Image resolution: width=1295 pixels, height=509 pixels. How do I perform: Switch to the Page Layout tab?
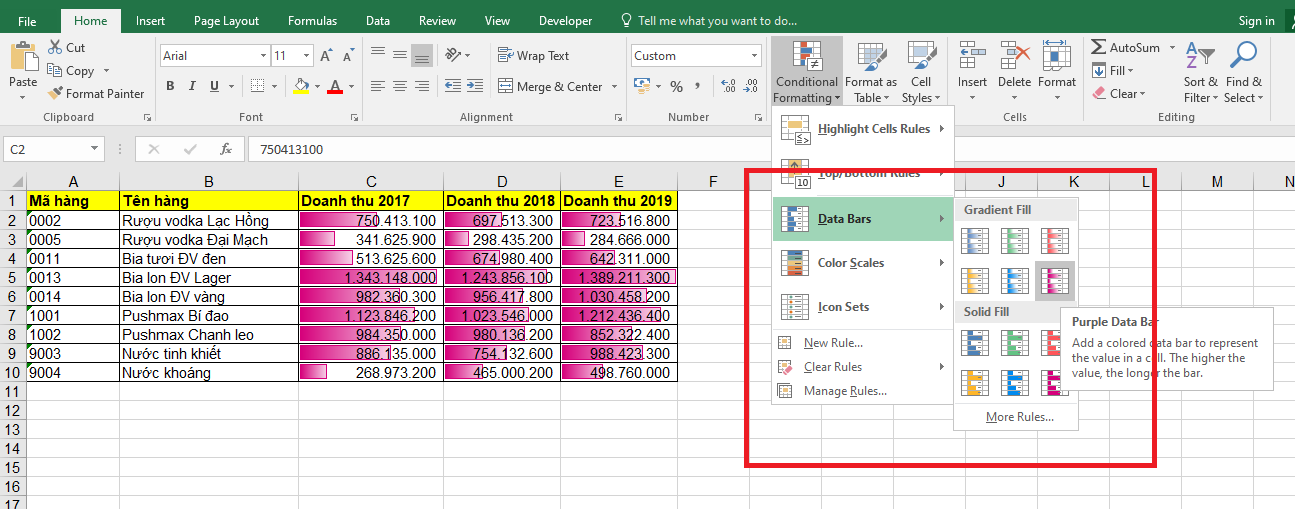pos(226,21)
